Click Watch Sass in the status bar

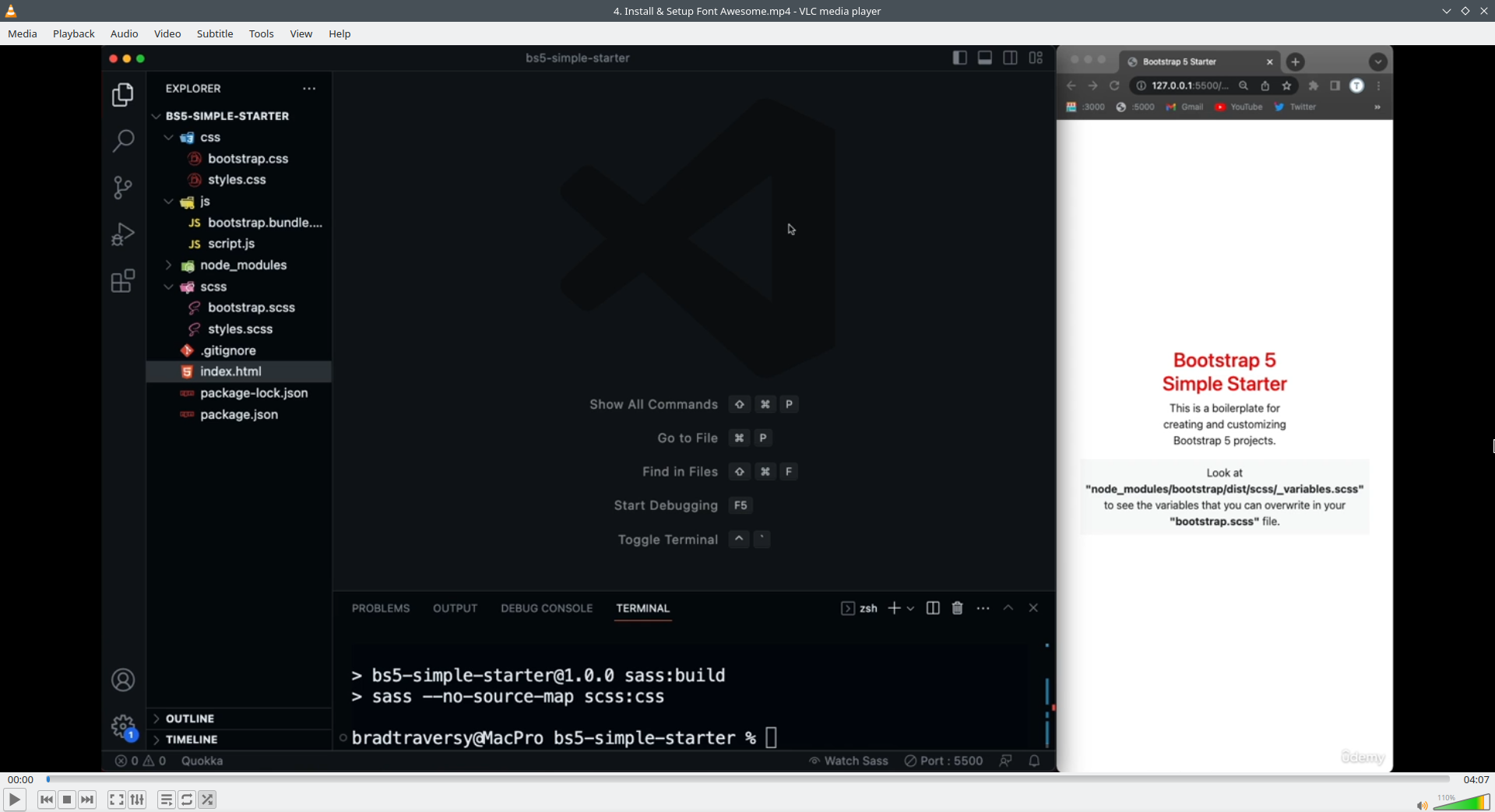click(x=848, y=761)
